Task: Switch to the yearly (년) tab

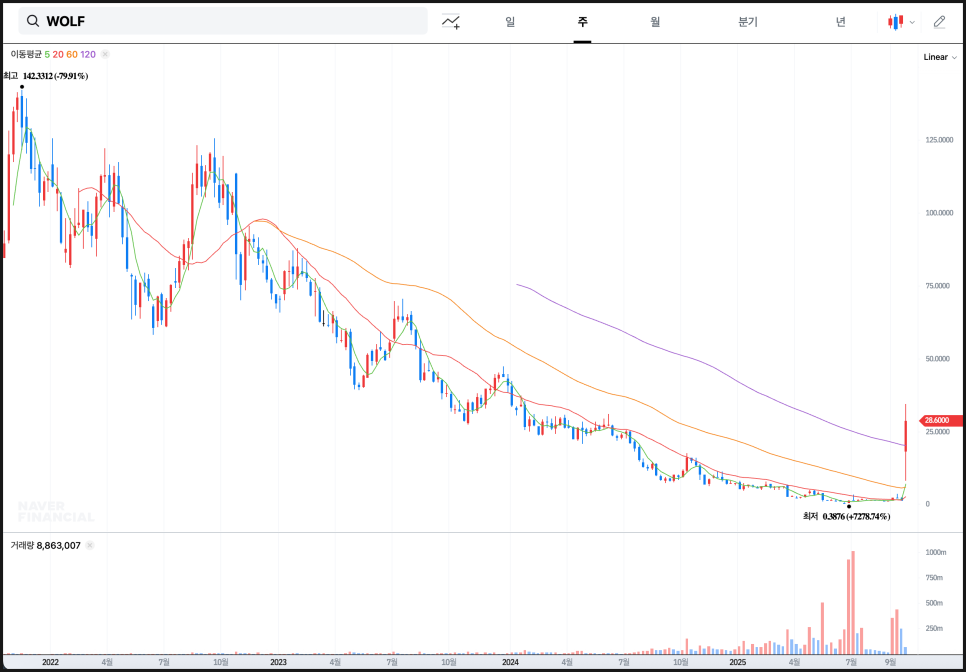Action: (x=841, y=21)
